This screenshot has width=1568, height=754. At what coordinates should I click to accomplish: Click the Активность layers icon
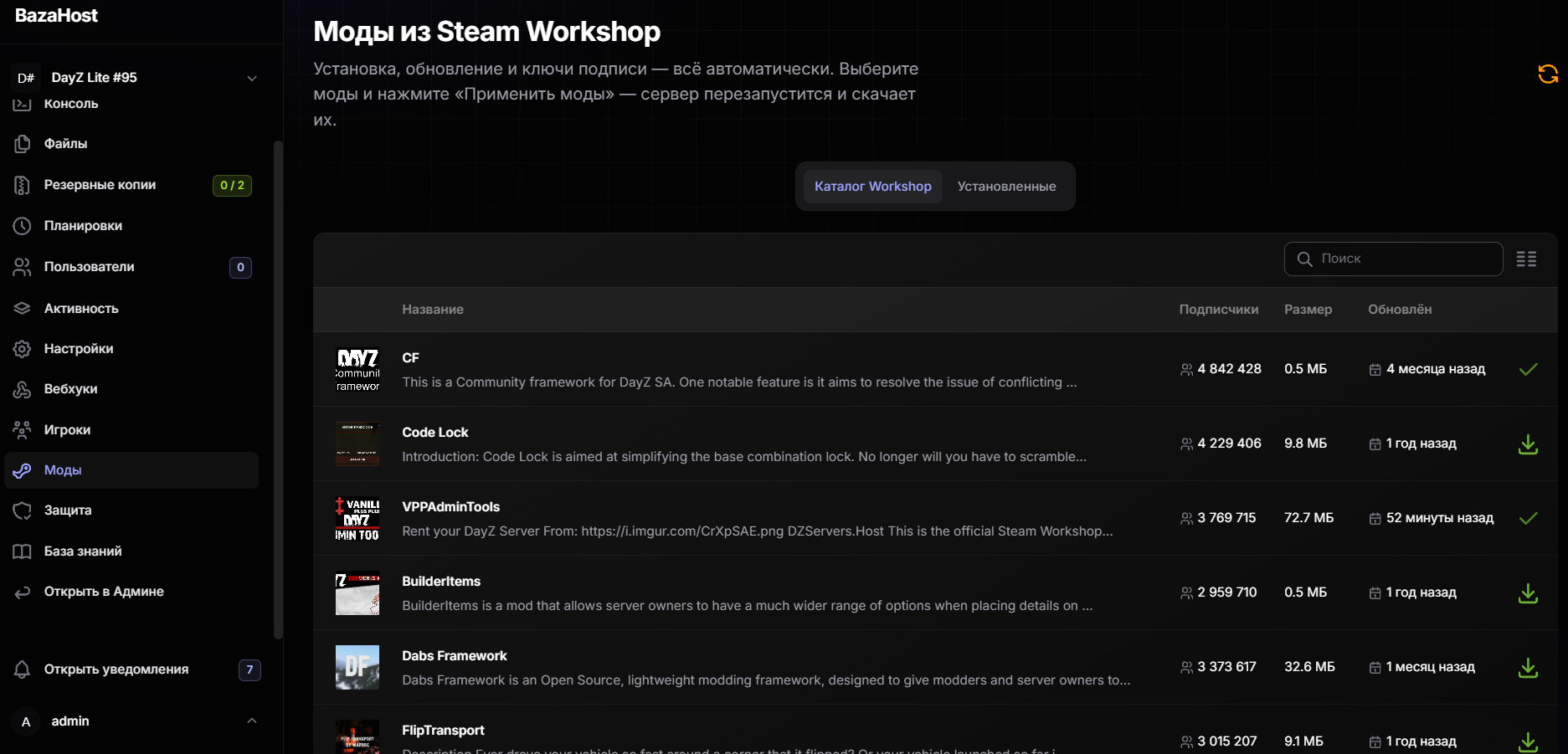point(23,308)
